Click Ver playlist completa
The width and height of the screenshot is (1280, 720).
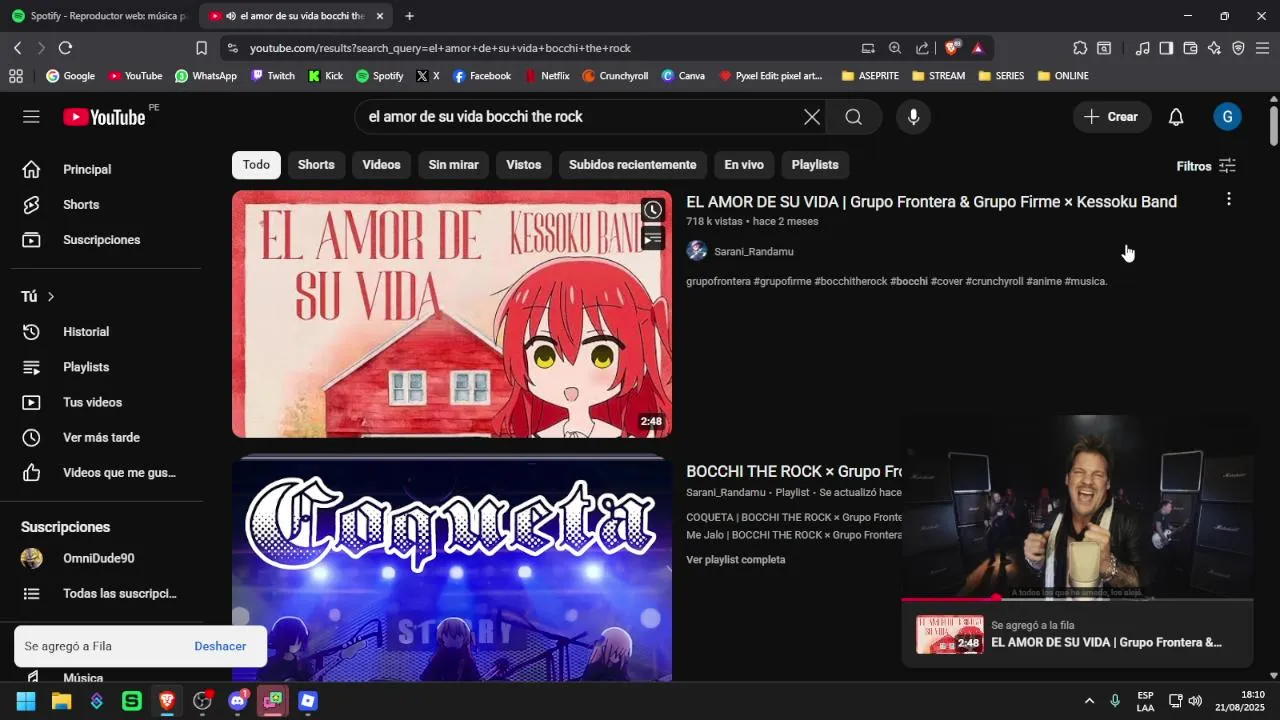point(735,560)
